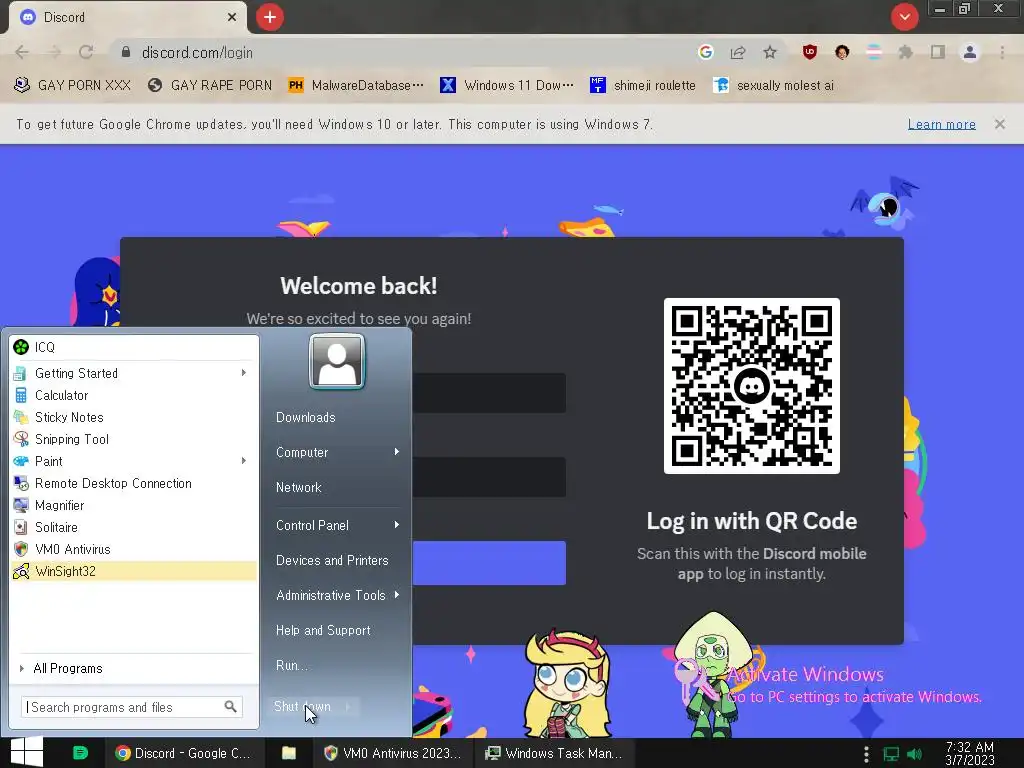This screenshot has width=1024, height=768.
Task: Expand the Computer submenu arrow
Action: point(396,452)
